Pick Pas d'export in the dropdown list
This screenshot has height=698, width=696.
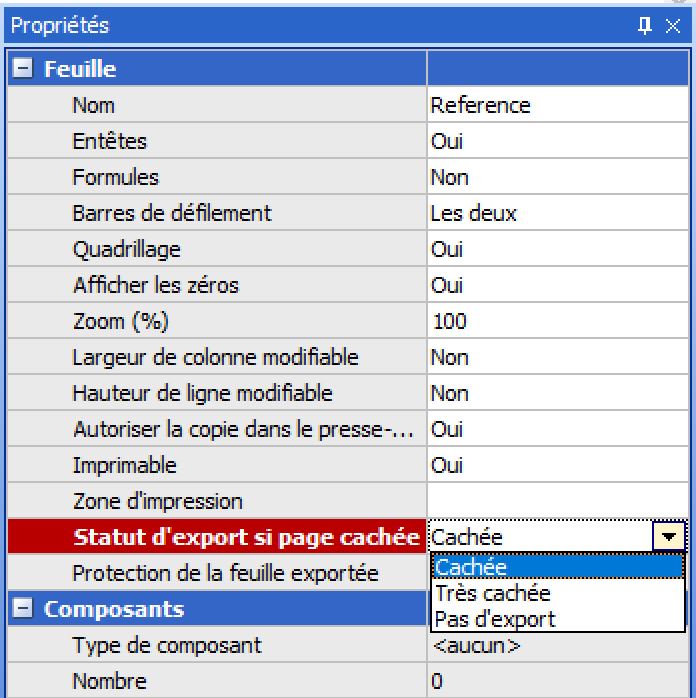click(558, 619)
